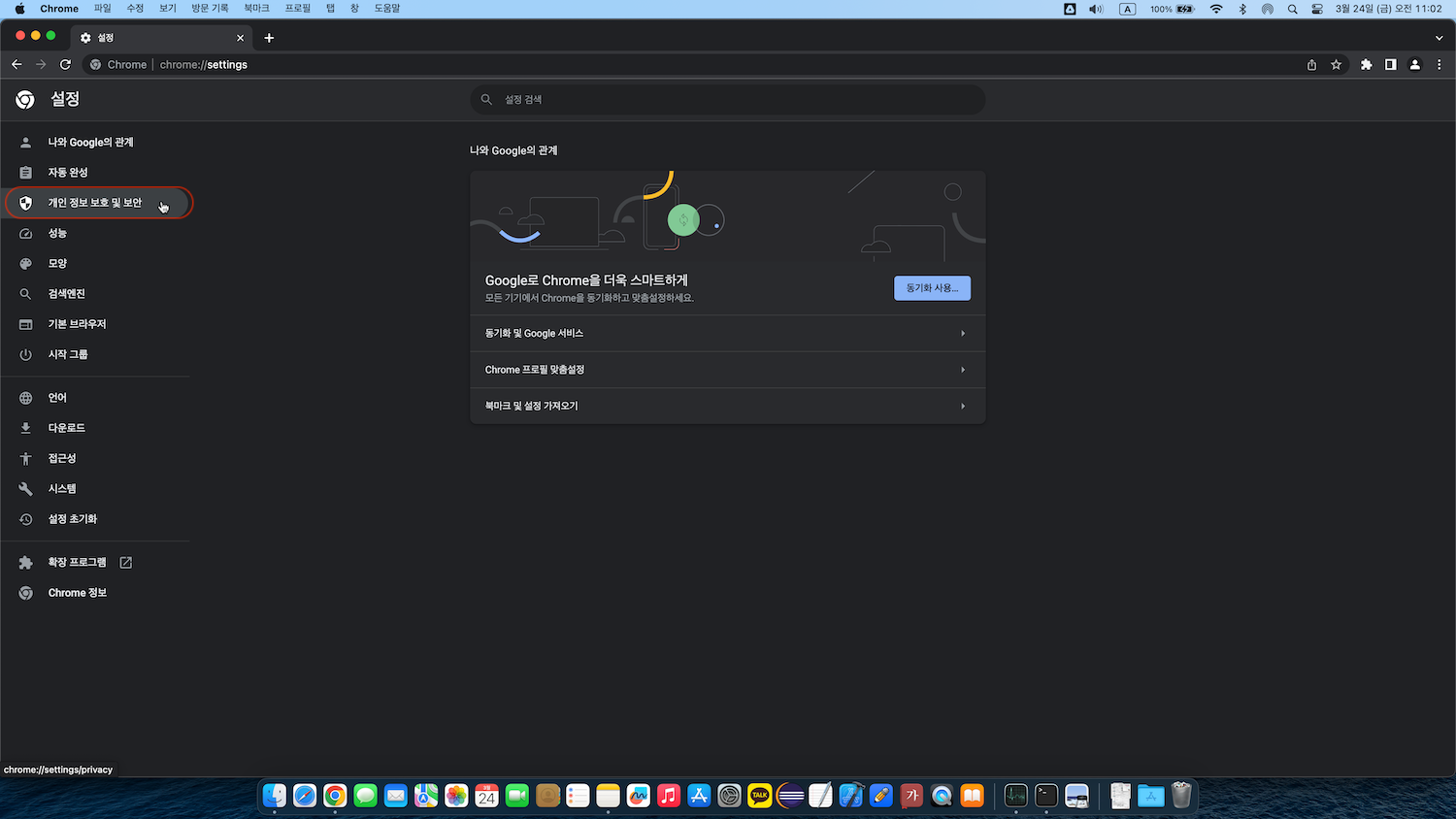Open Chrome's three-dot menu
Image resolution: width=1456 pixels, height=819 pixels.
coord(1439,65)
